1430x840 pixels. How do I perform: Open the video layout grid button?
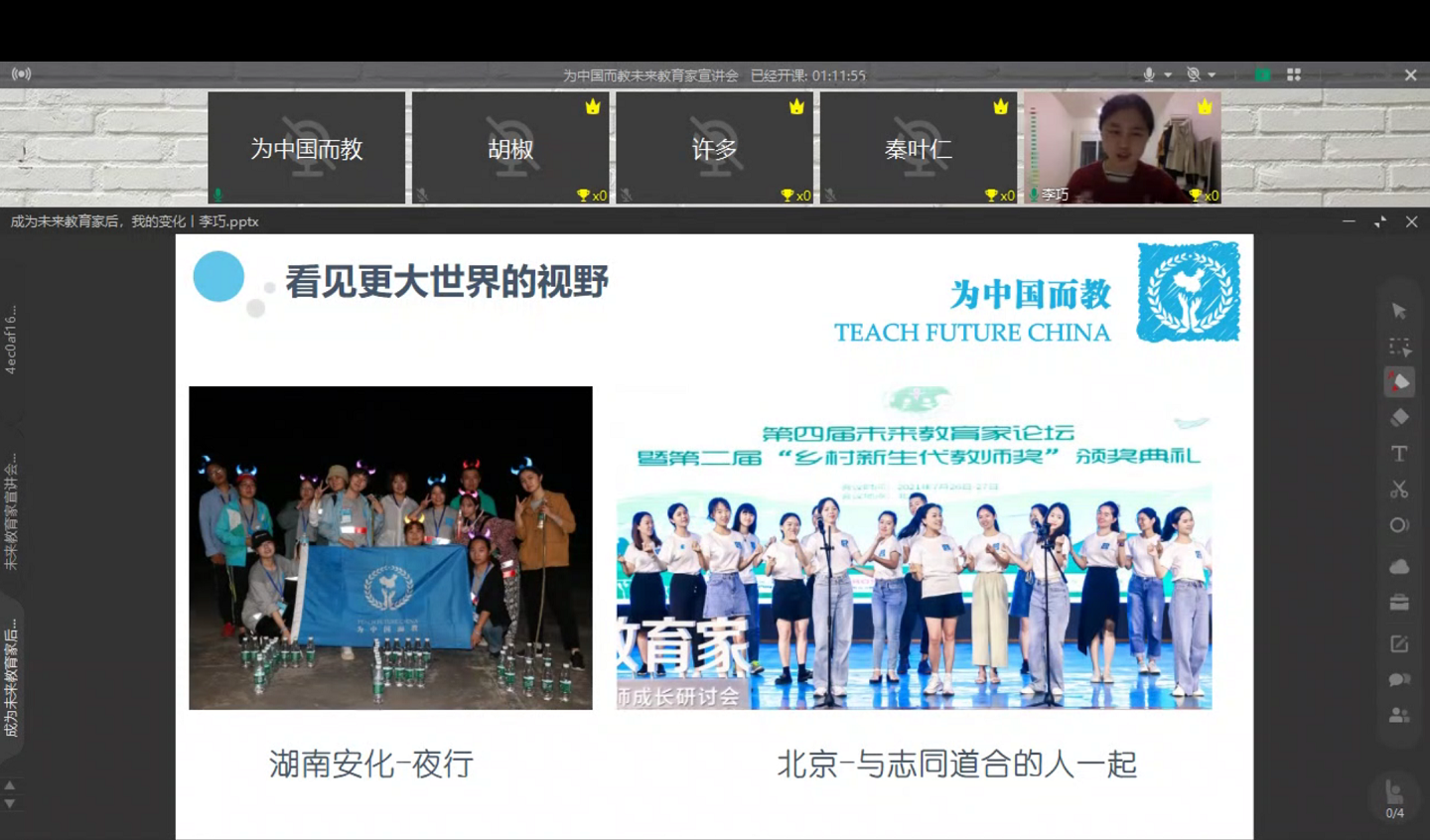point(1293,74)
